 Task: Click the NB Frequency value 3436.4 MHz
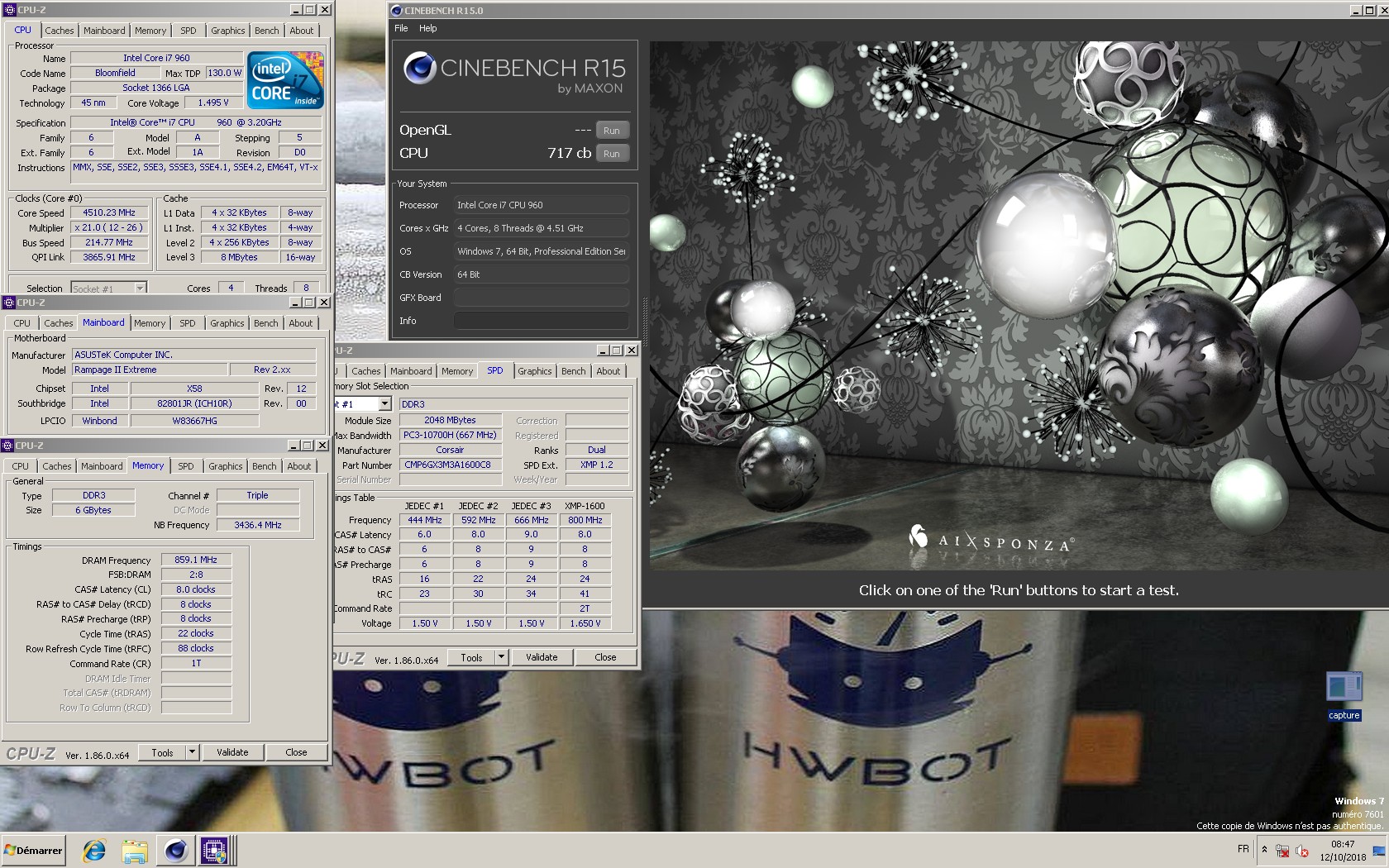(x=258, y=525)
